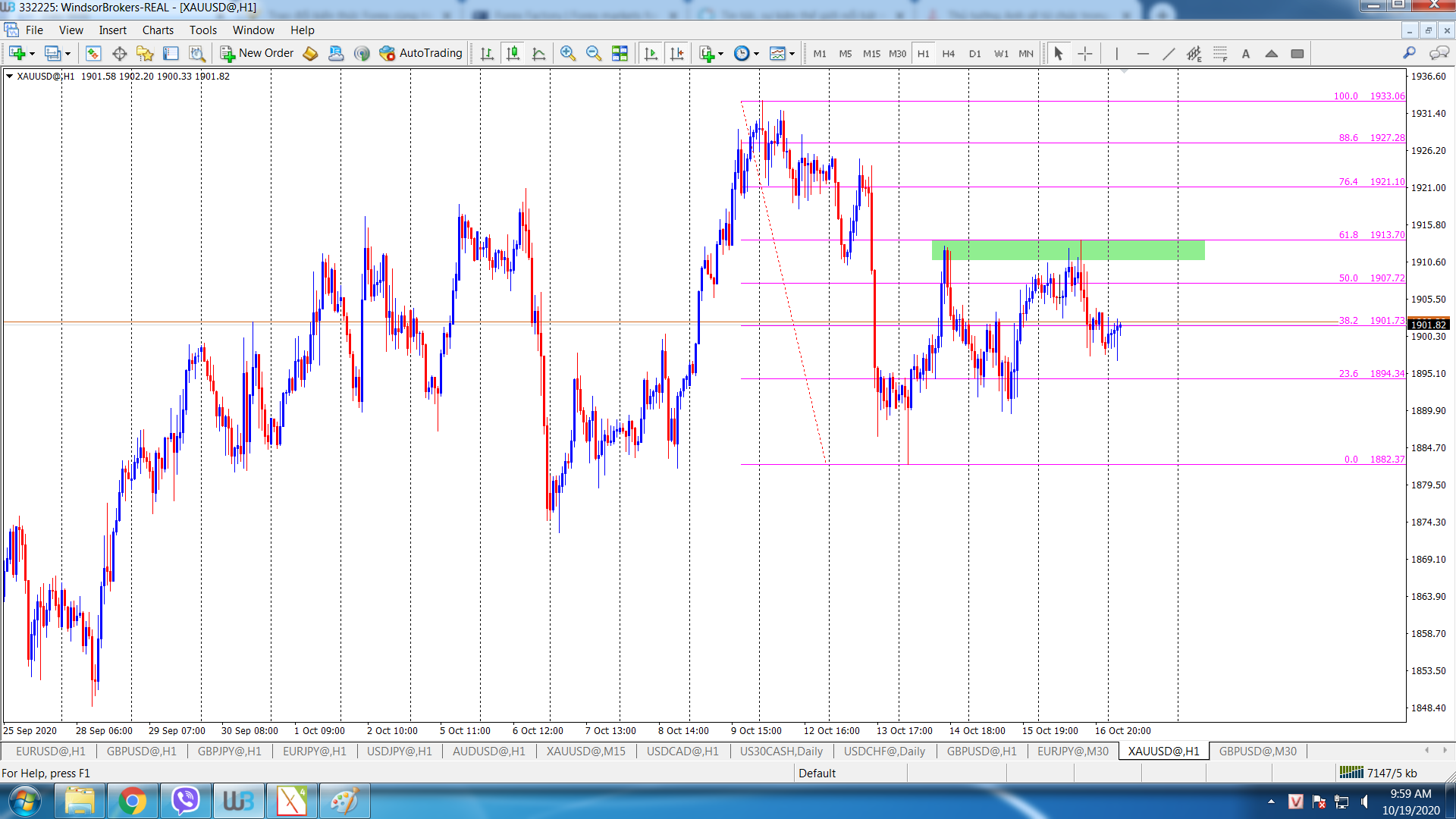Open the signals radio icon
The image size is (1456, 819).
click(x=362, y=53)
